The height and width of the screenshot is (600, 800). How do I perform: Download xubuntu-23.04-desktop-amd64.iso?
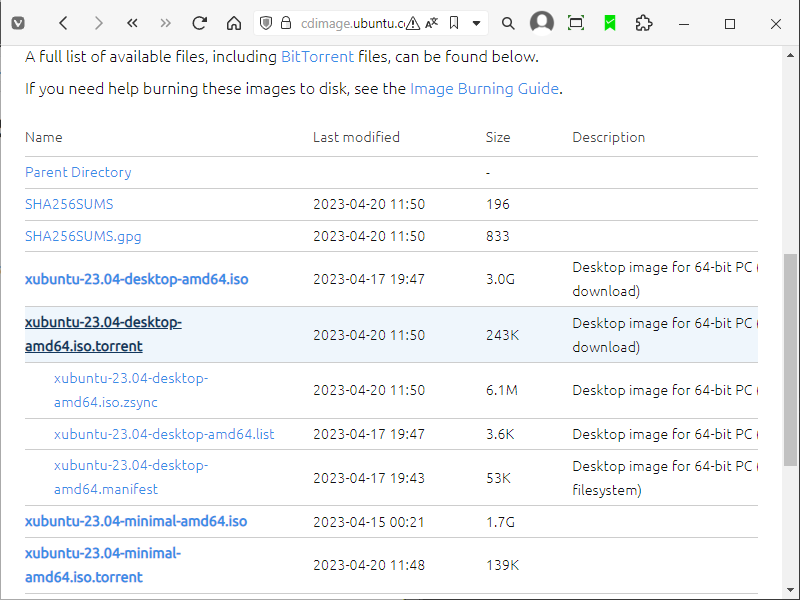click(x=137, y=279)
